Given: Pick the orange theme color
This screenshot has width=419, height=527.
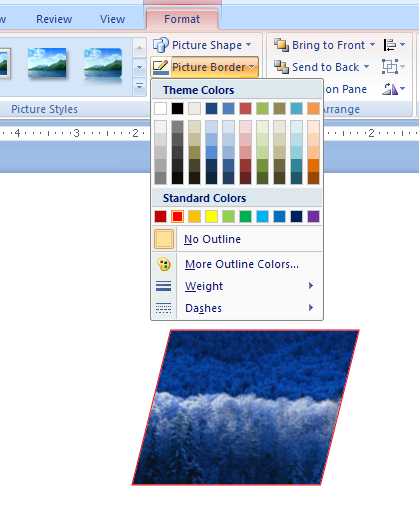Looking at the screenshot, I should pyautogui.click(x=313, y=109).
